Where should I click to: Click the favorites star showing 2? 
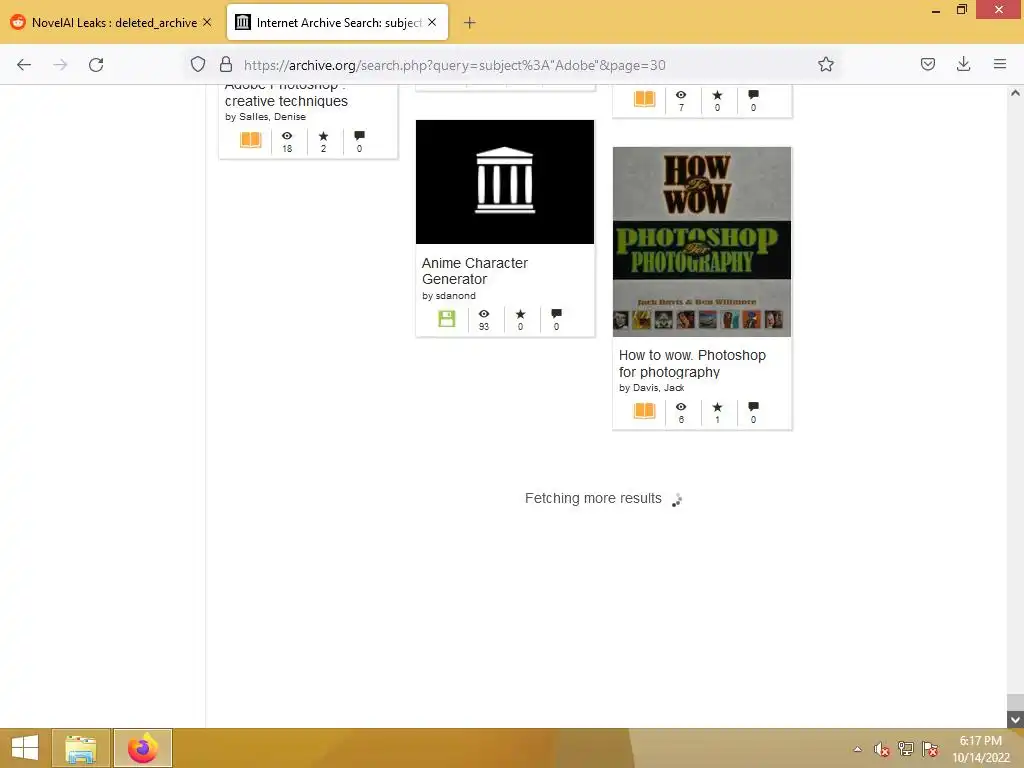point(323,136)
